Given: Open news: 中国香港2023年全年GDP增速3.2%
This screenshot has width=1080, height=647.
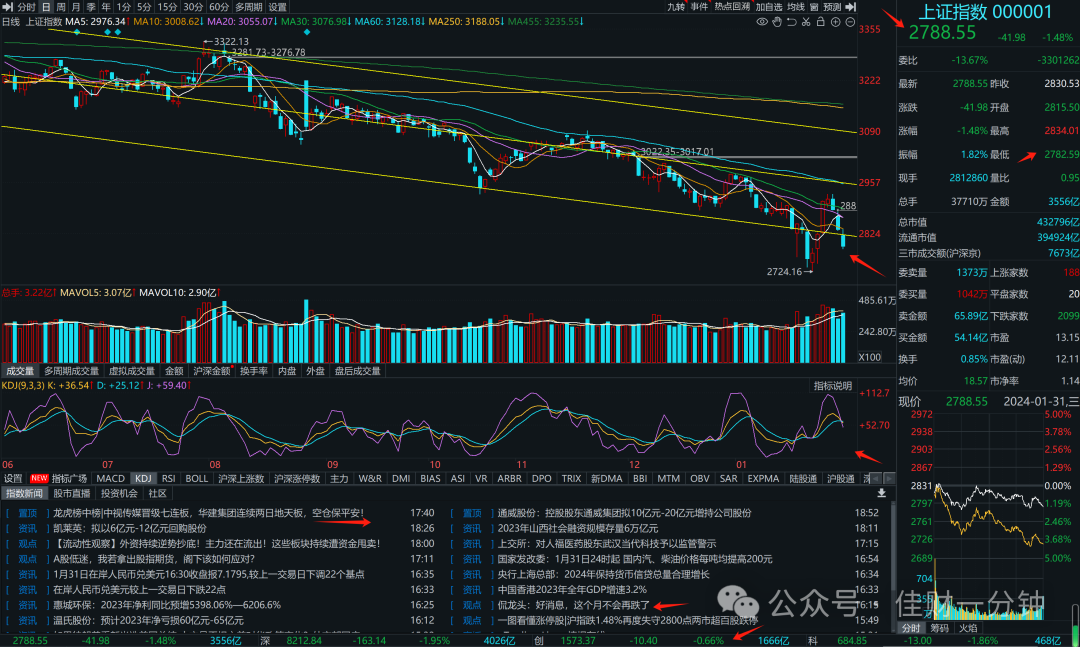Looking at the screenshot, I should 572,590.
